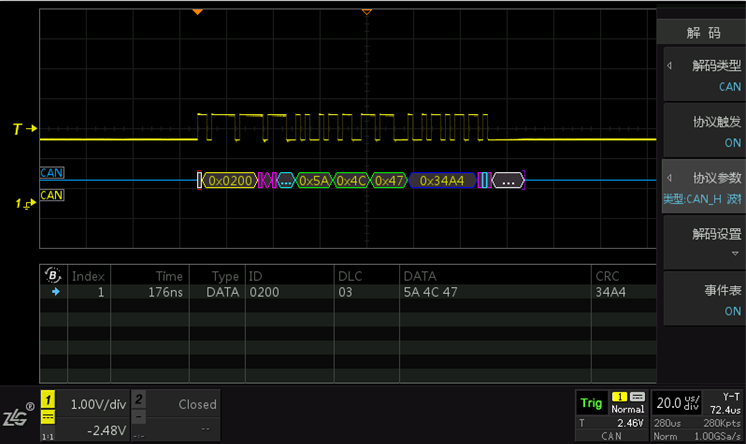Image resolution: width=746 pixels, height=444 pixels.
Task: Click the hollow orange center time marker
Action: (x=366, y=12)
